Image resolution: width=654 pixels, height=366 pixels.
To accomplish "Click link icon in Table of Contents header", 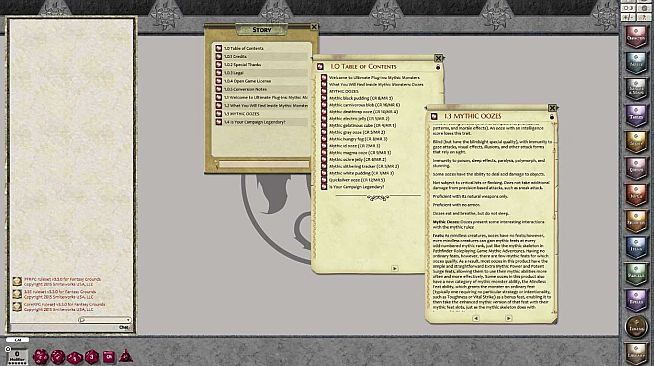I will click(320, 67).
